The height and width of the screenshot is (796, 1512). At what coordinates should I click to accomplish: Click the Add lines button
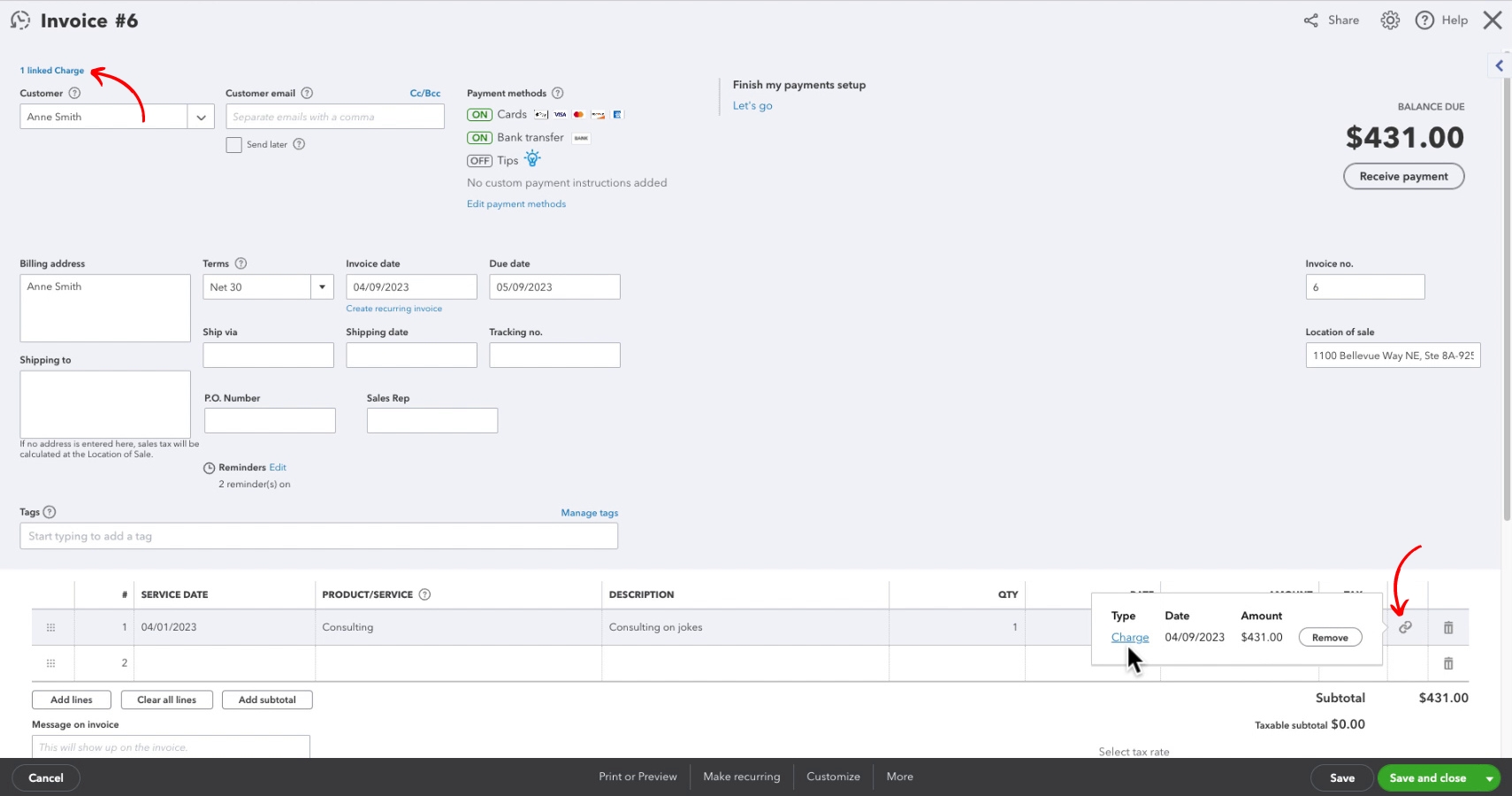pos(72,700)
